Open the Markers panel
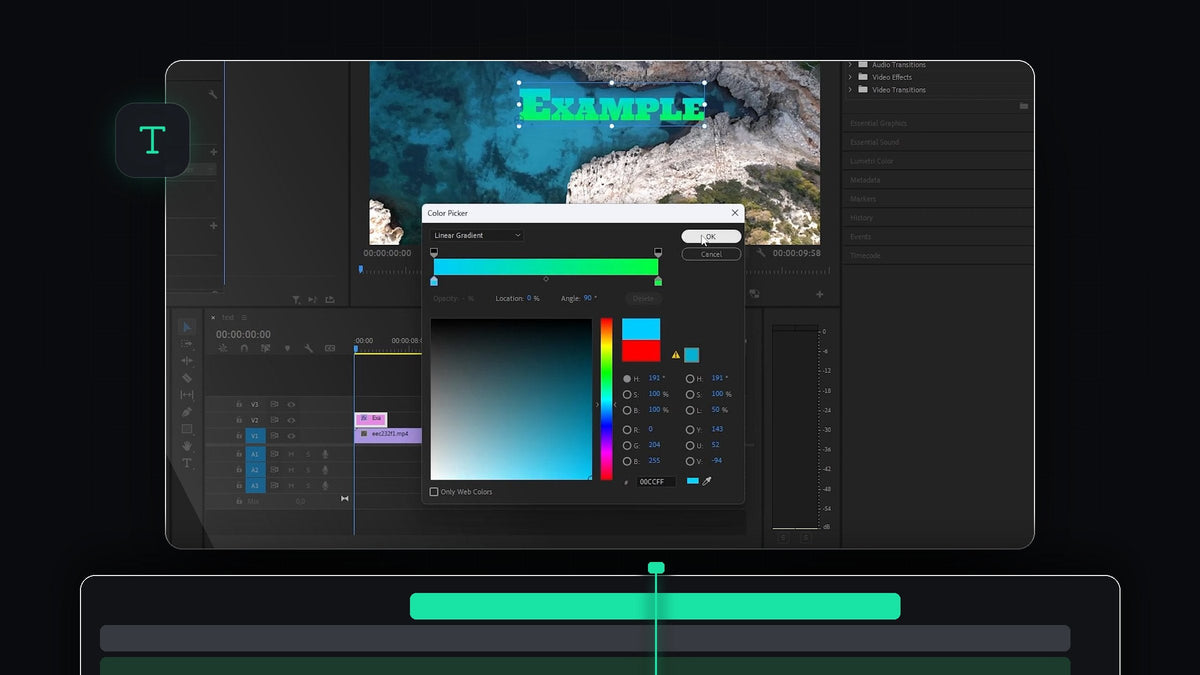This screenshot has width=1200, height=675. point(863,199)
